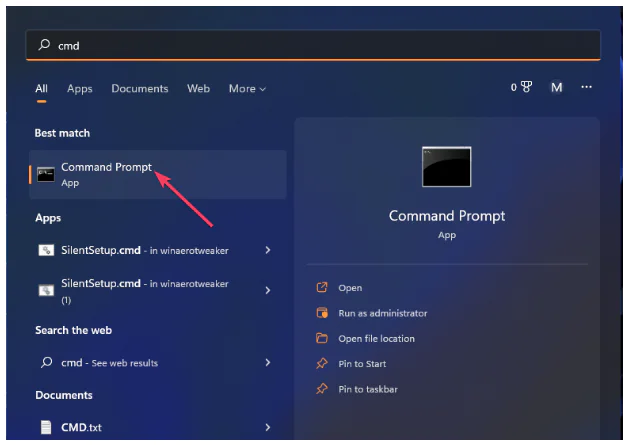Expand SilentSetup.cmd (1) chevron
The image size is (625, 445).
[x=268, y=290]
